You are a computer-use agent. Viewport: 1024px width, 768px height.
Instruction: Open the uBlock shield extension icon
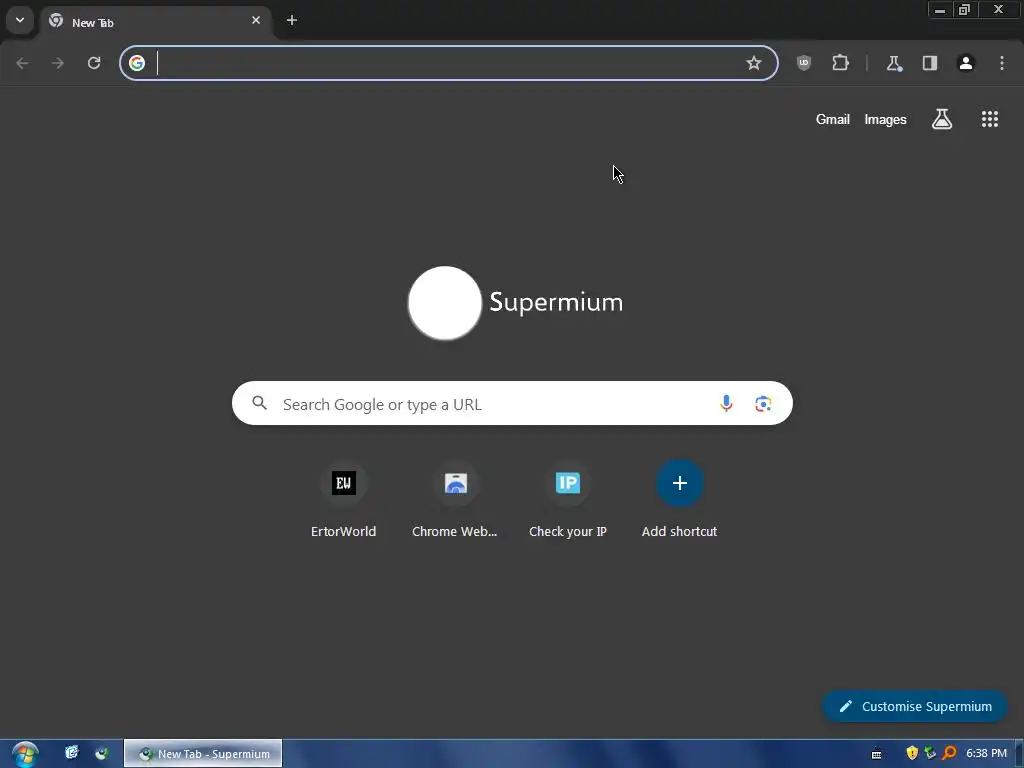tap(804, 63)
